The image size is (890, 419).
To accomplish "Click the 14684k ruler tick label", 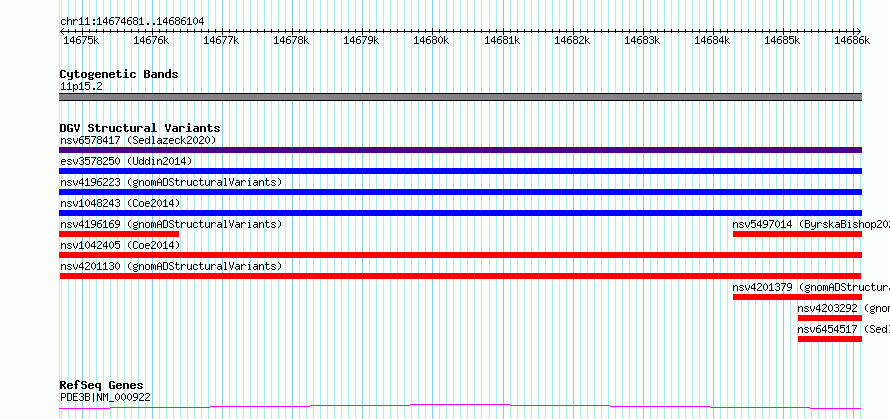I will pos(712,40).
